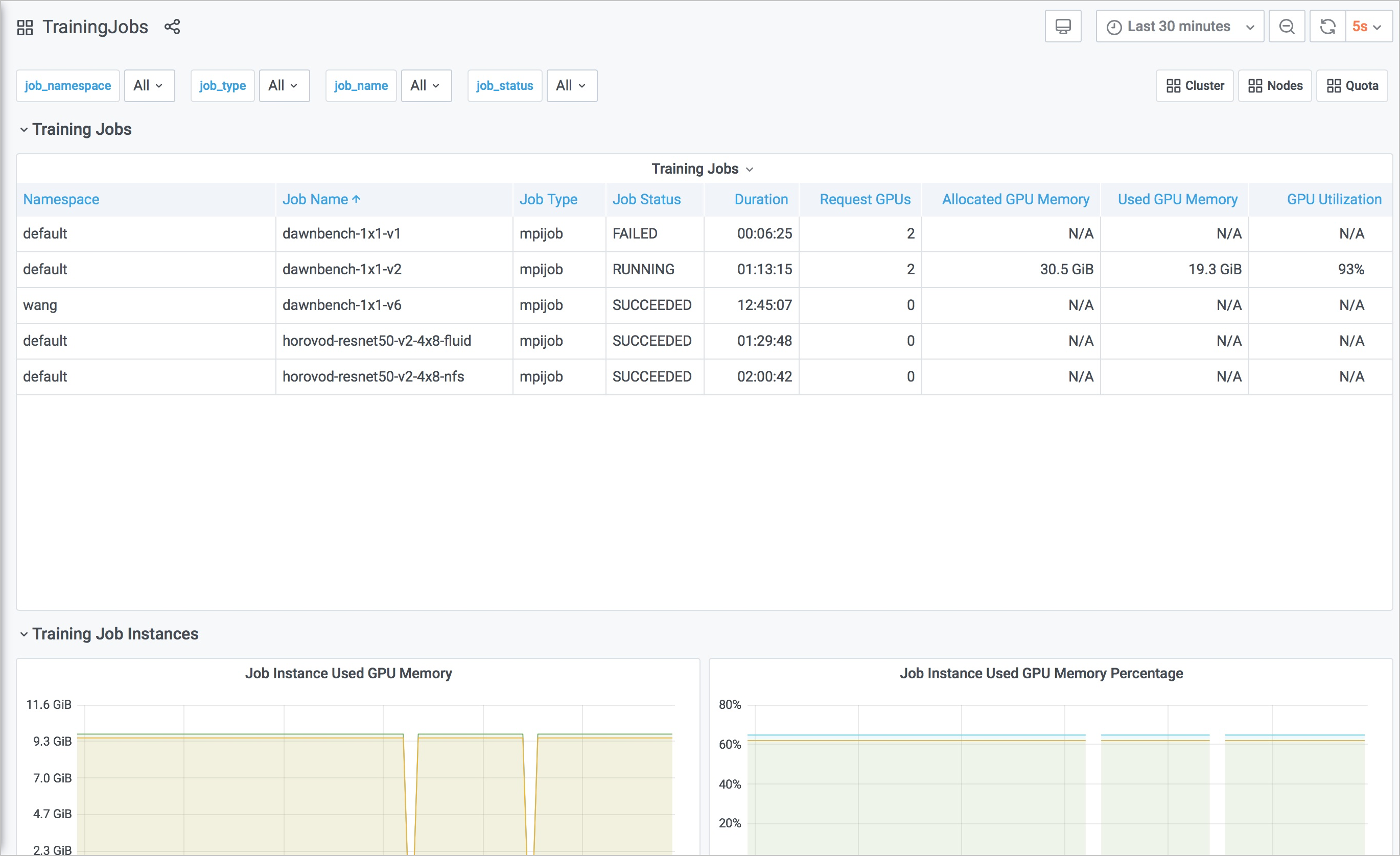Open the Nodes dashboard link
The image size is (1400, 856).
[1274, 86]
